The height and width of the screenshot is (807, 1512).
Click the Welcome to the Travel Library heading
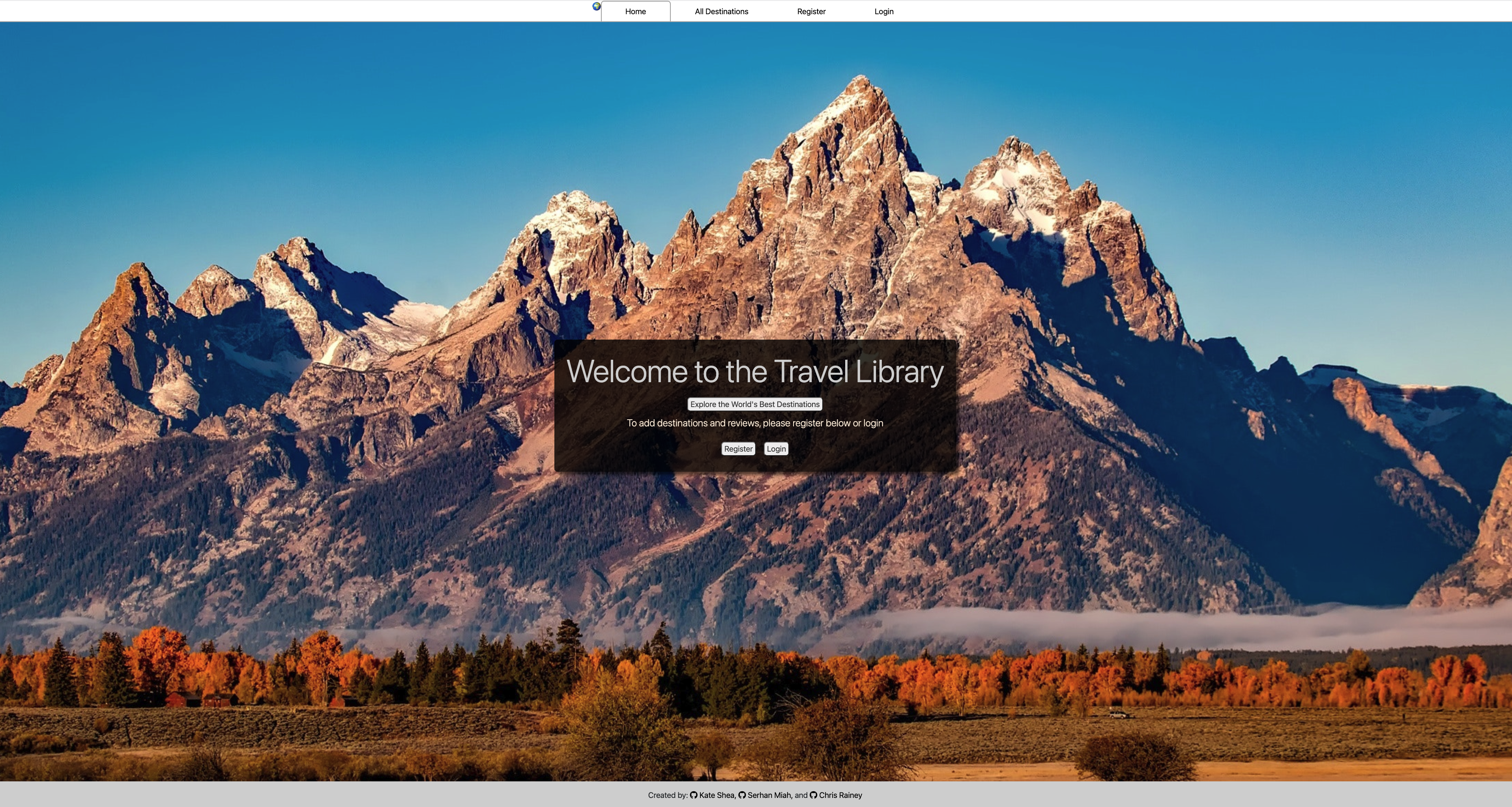pos(755,372)
